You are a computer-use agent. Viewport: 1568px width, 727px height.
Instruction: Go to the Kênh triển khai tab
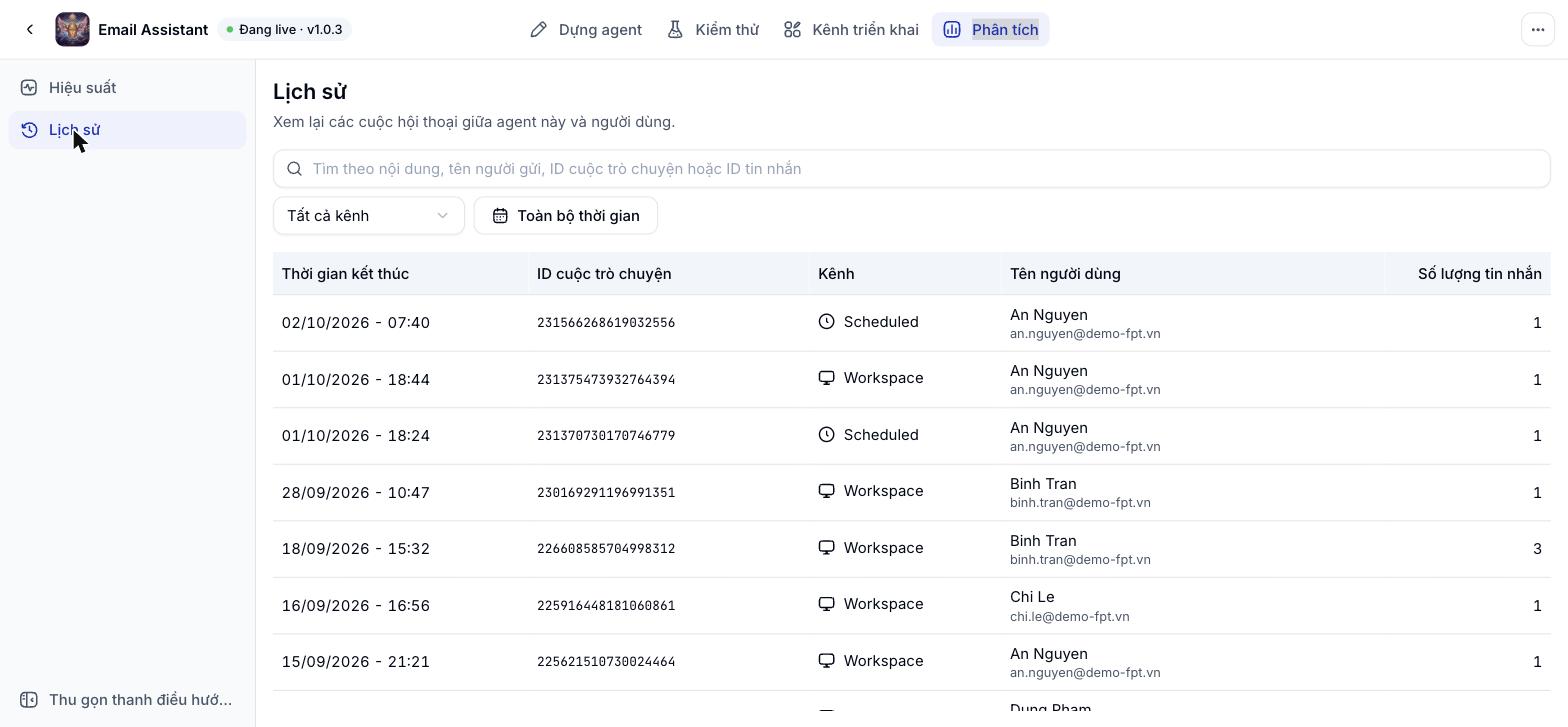pos(851,30)
